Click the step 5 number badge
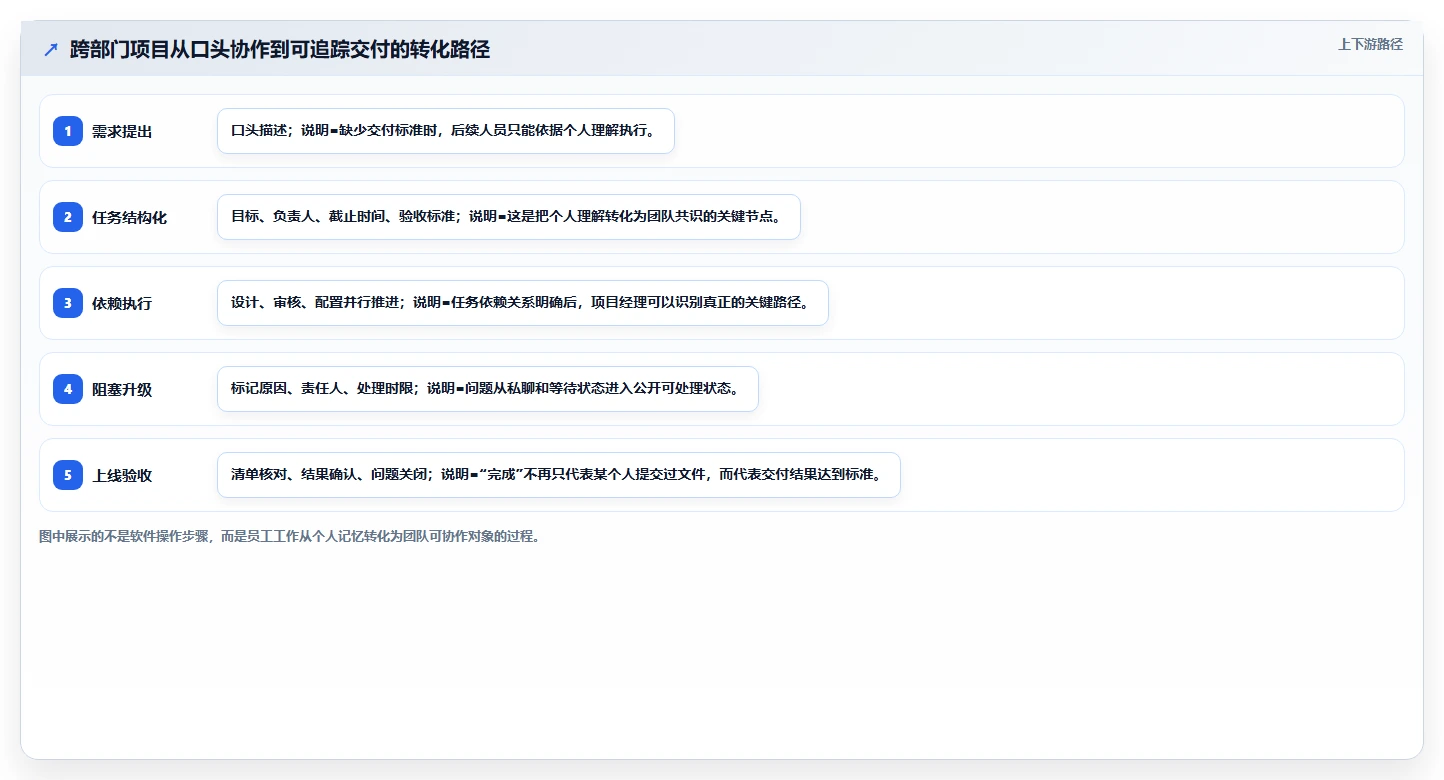The height and width of the screenshot is (780, 1444). pyautogui.click(x=68, y=475)
